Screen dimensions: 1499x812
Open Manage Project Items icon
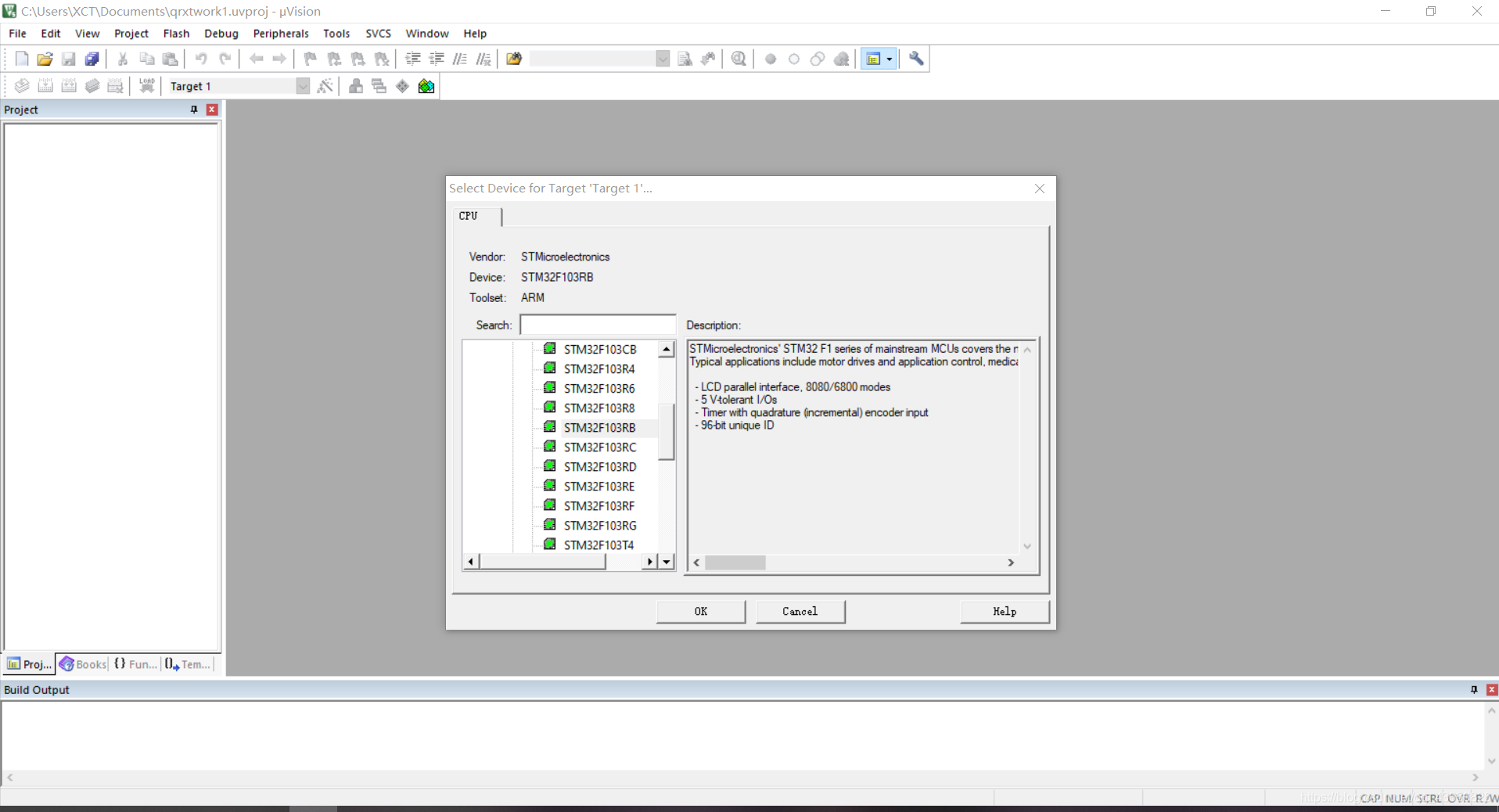[356, 86]
